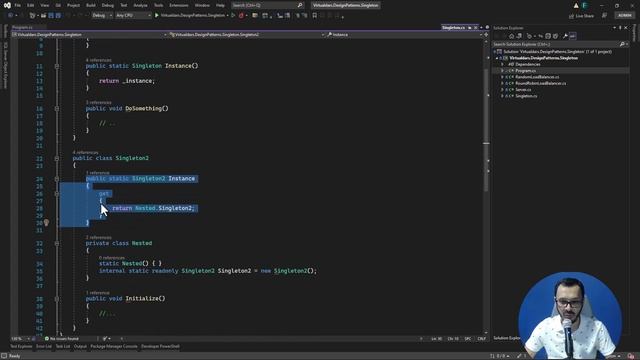Toggle pin on the Singleton.cs tab

click(470, 27)
